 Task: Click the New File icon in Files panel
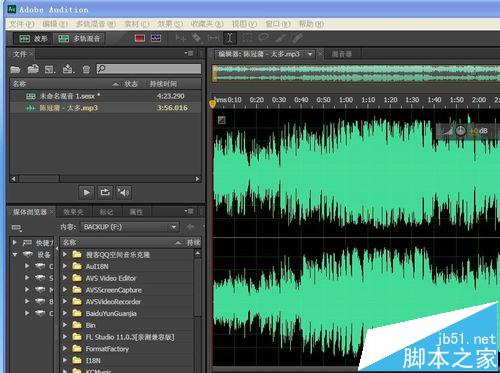point(50,69)
